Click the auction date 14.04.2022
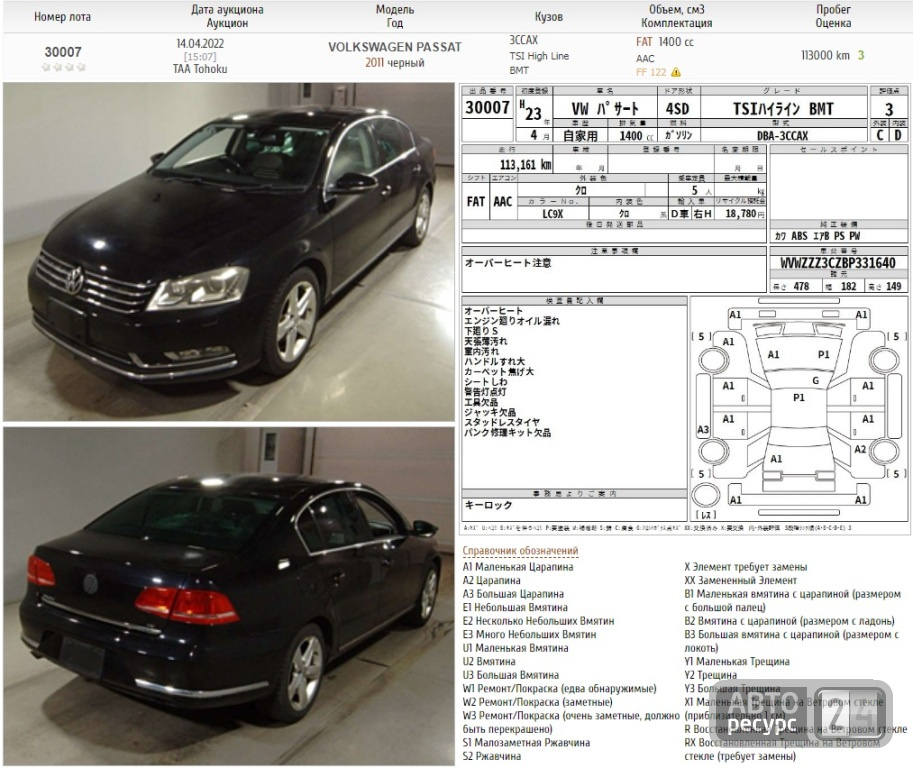The image size is (913, 768). click(x=200, y=44)
